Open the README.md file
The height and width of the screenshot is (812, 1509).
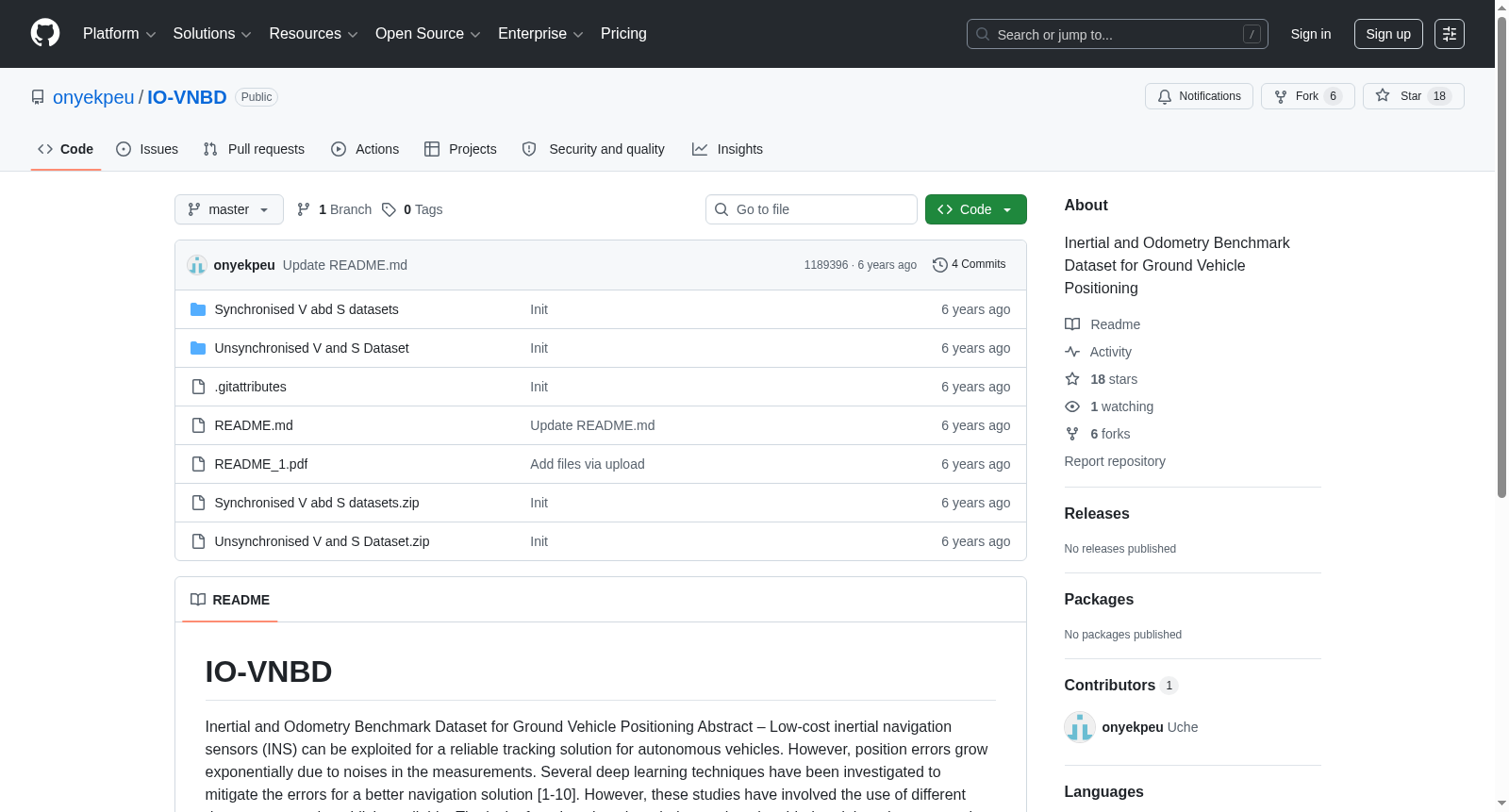[x=254, y=425]
